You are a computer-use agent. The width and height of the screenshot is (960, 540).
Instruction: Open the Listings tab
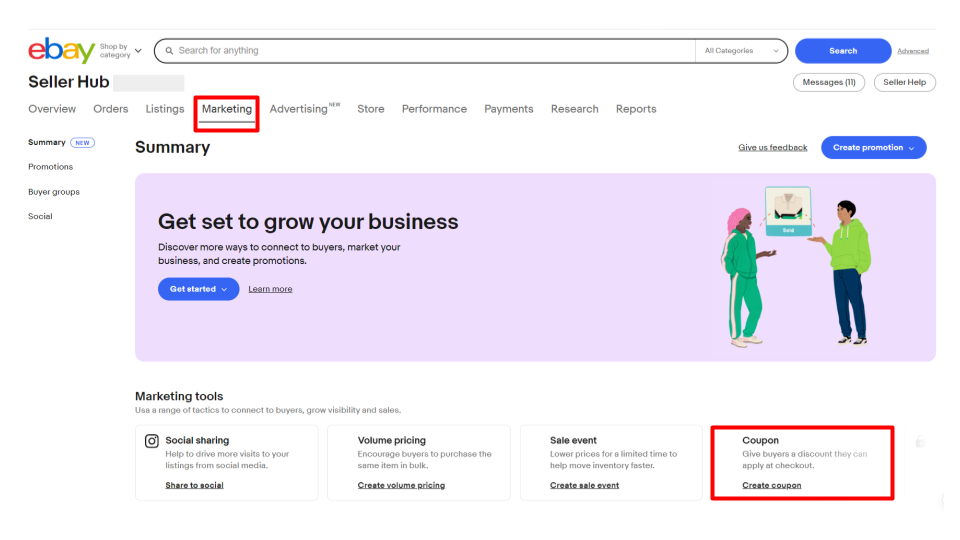click(165, 109)
